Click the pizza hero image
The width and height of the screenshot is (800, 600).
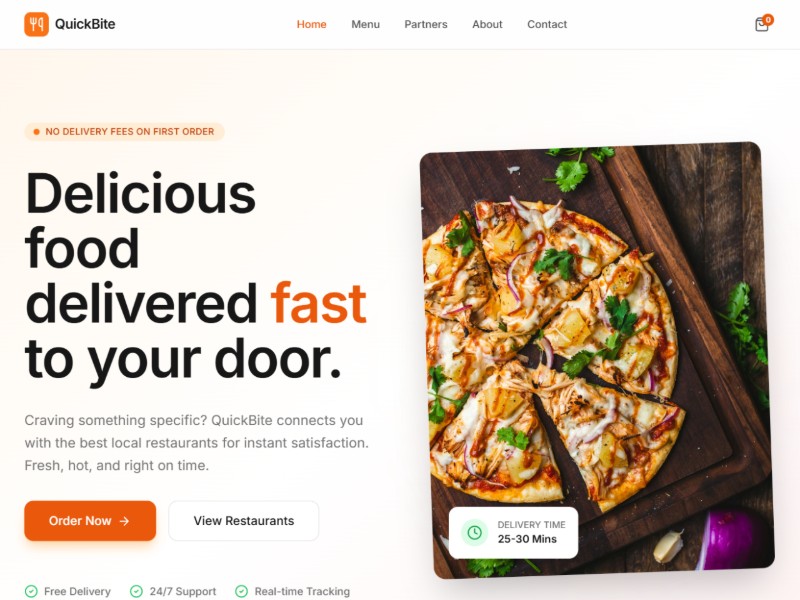point(597,360)
